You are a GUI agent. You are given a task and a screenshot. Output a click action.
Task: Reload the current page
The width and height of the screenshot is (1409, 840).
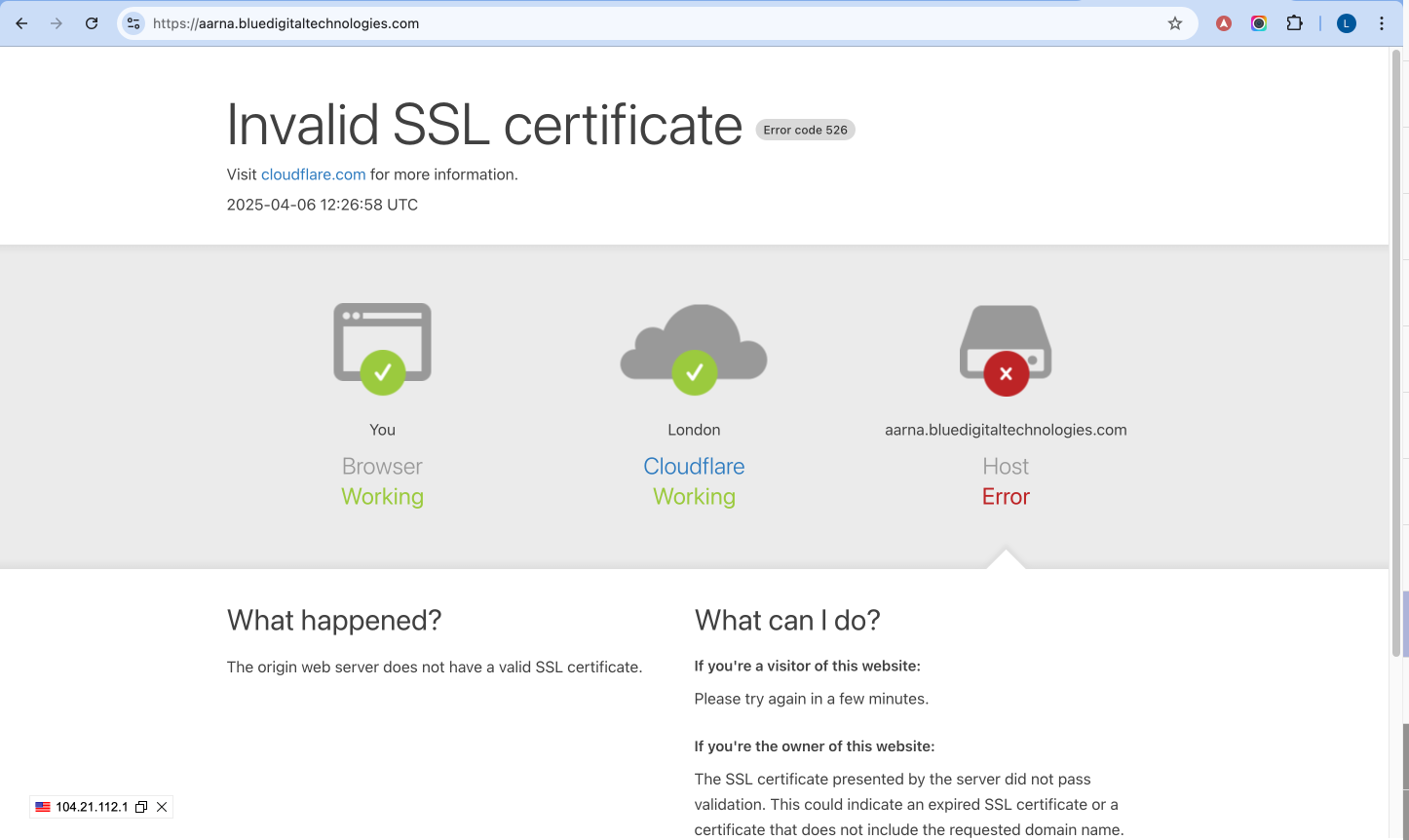tap(92, 23)
